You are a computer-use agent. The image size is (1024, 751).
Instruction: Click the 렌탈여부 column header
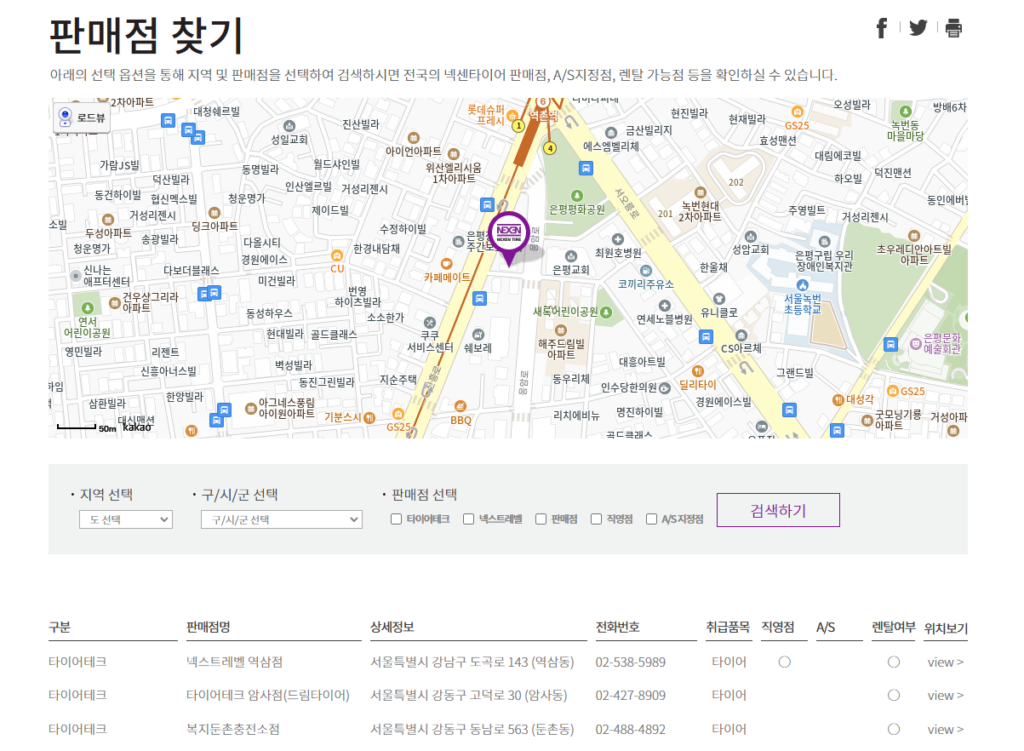(x=893, y=627)
